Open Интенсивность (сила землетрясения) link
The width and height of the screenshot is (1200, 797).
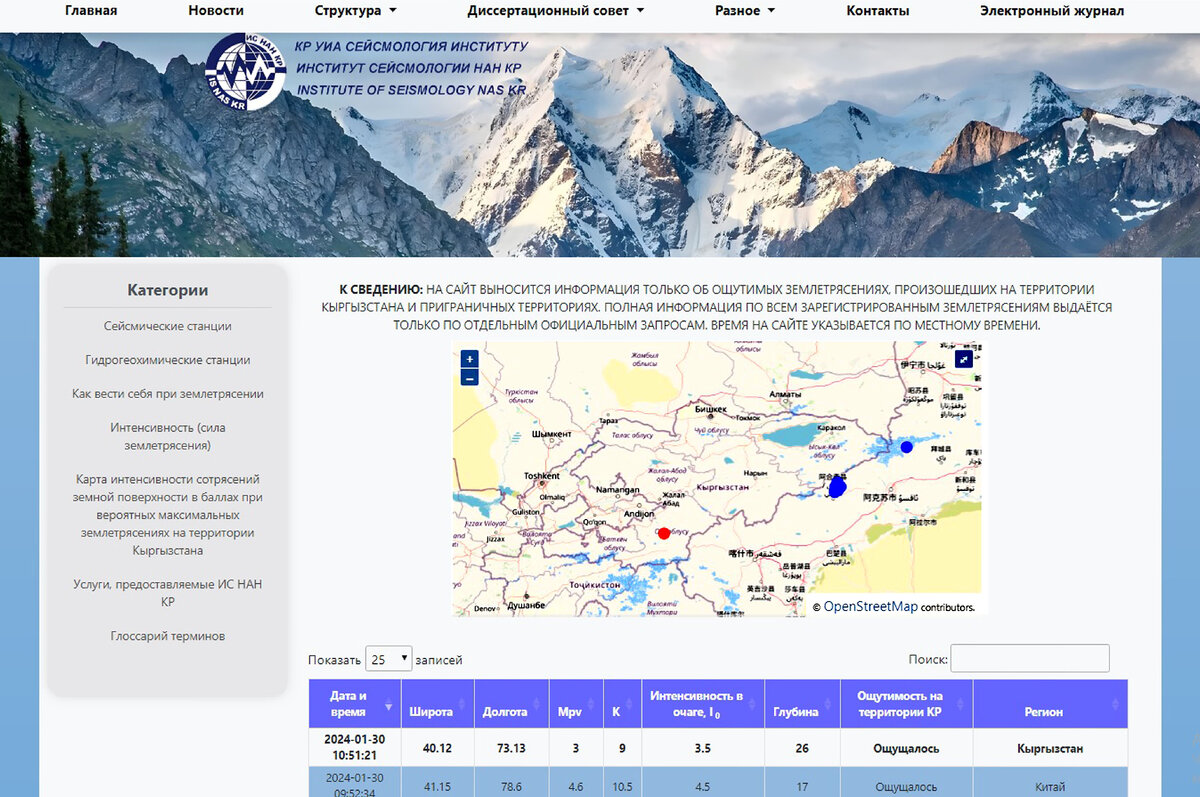coord(168,436)
